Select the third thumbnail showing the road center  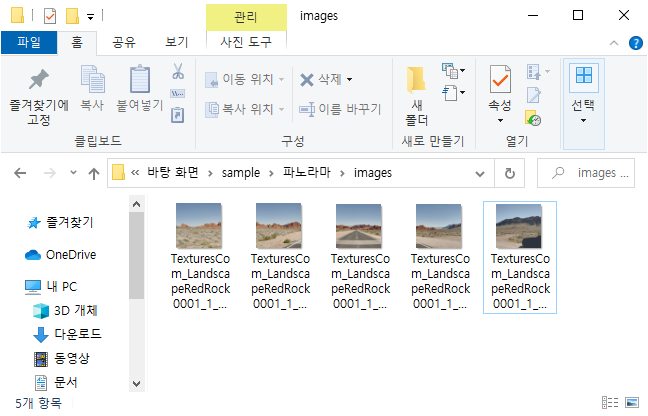[x=359, y=226]
